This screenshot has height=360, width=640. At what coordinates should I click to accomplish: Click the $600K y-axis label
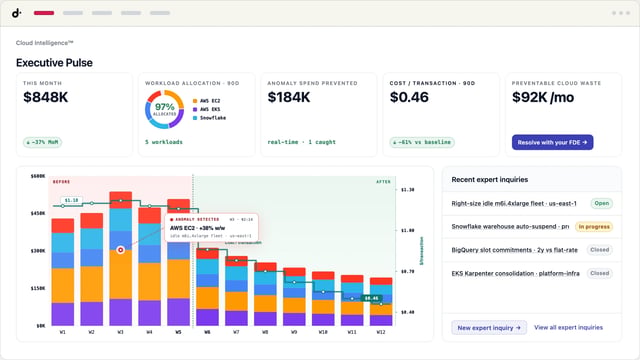pos(38,176)
